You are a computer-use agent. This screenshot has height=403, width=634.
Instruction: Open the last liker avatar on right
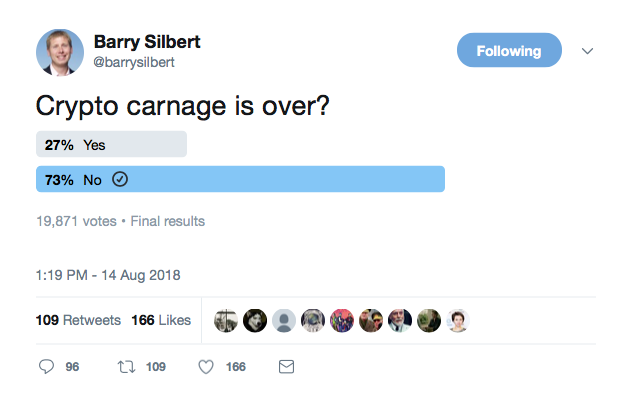coord(458,321)
